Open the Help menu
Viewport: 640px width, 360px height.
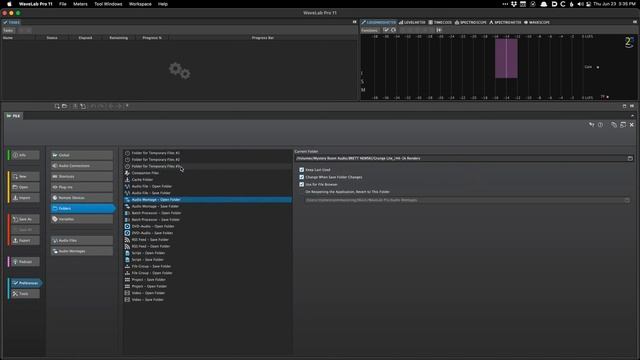[x=163, y=4]
